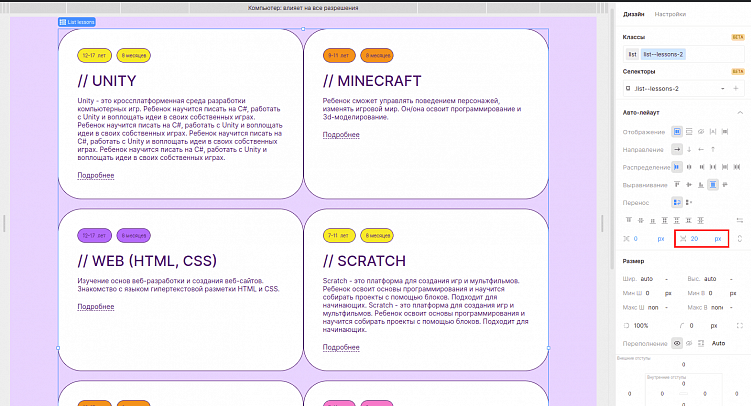Collapse the Авто-лейаут section
The height and width of the screenshot is (406, 751).
click(740, 113)
